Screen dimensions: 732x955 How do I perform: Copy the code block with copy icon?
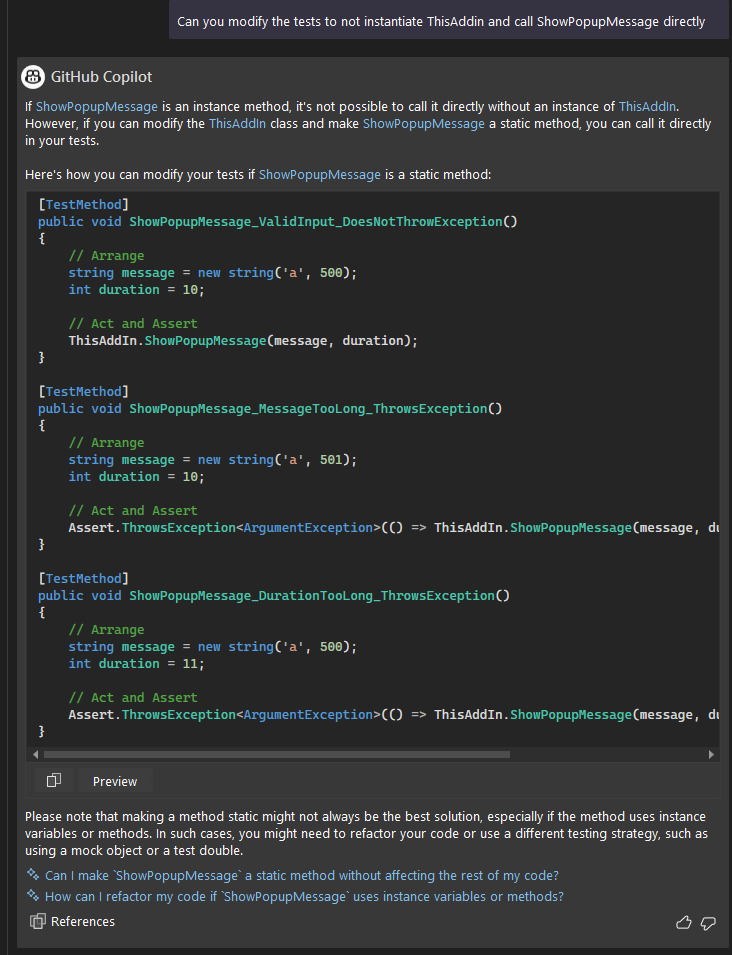[54, 780]
